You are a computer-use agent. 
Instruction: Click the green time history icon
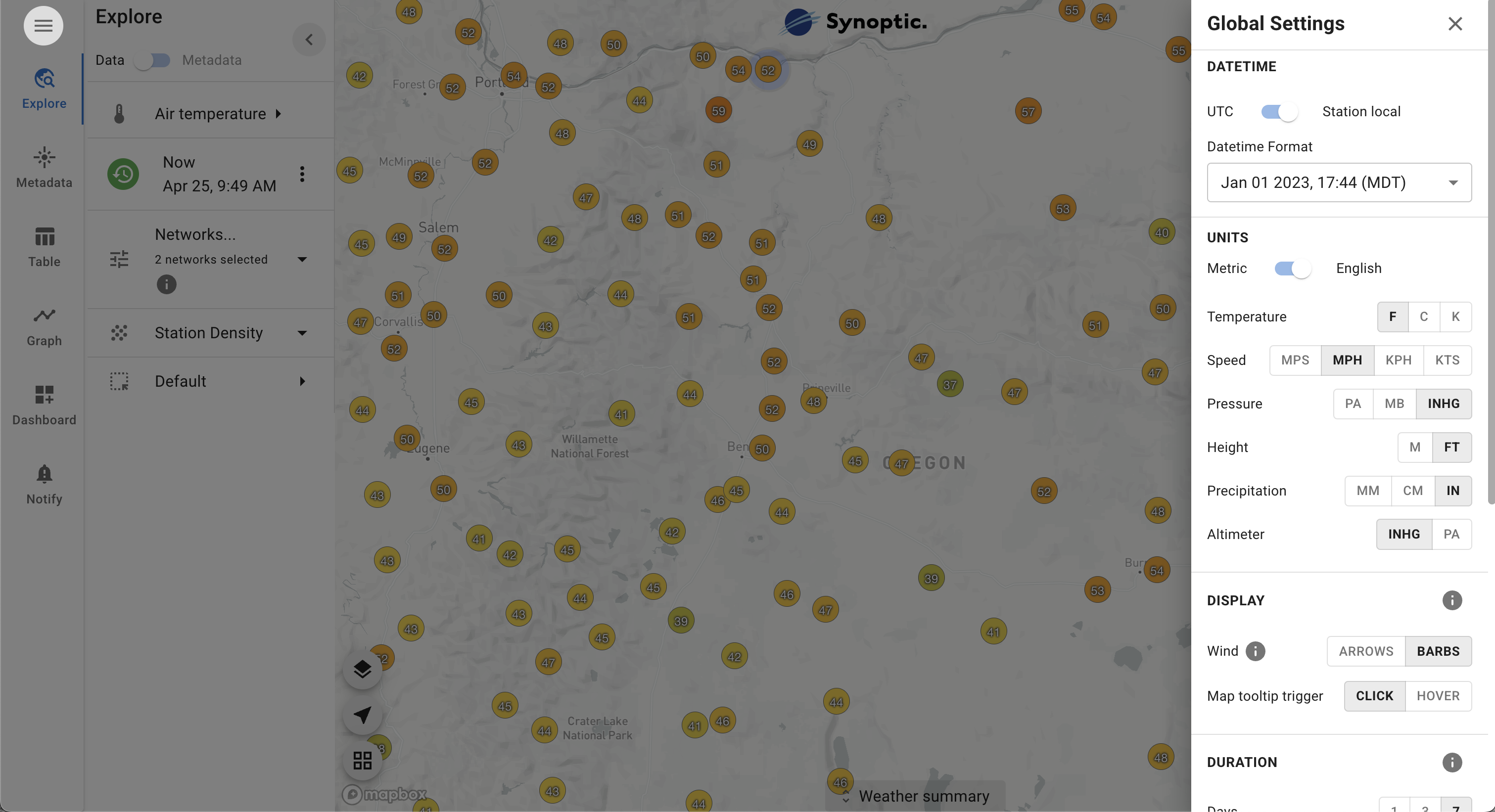pos(123,174)
